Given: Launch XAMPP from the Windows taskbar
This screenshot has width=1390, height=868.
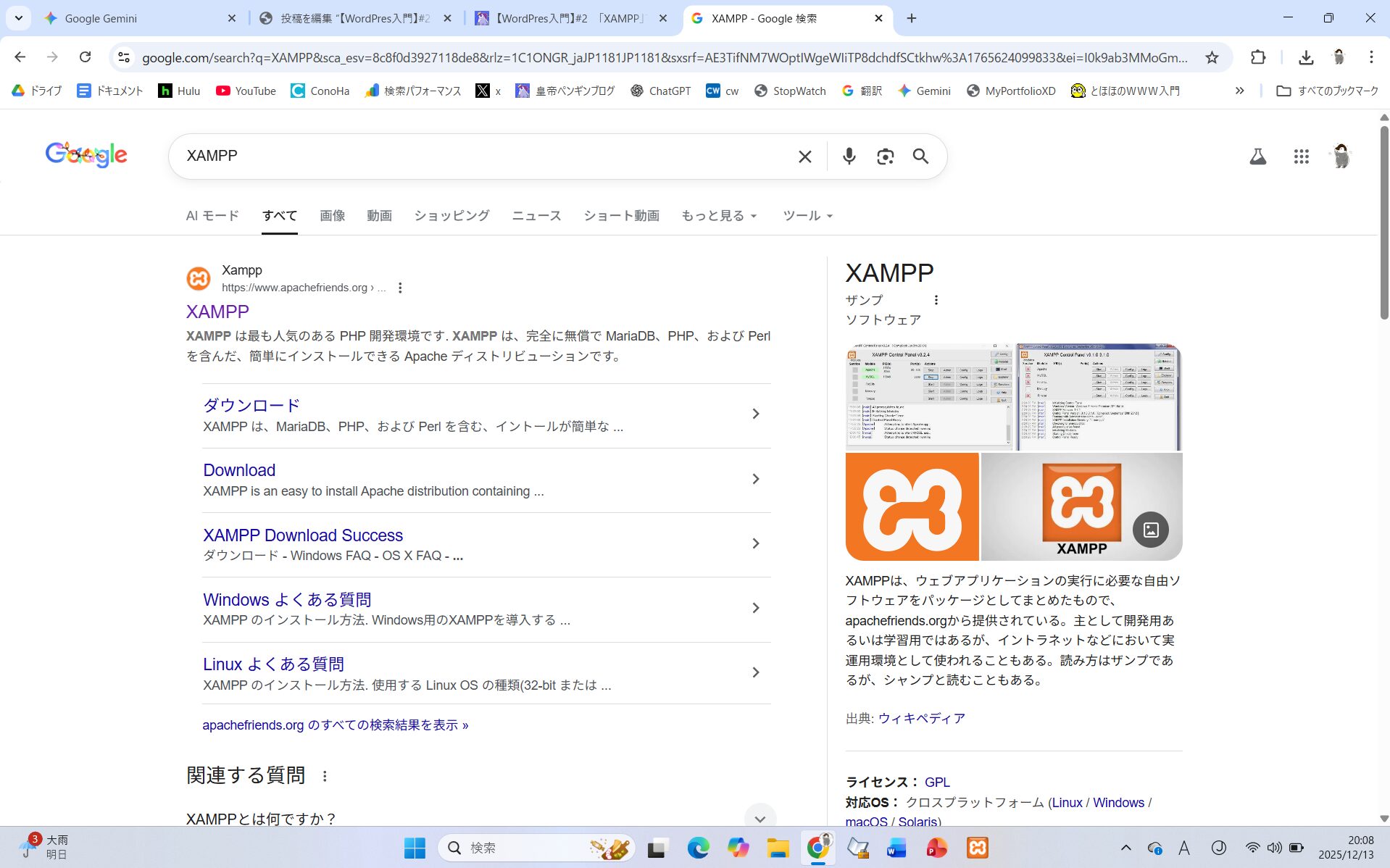Looking at the screenshot, I should (977, 847).
